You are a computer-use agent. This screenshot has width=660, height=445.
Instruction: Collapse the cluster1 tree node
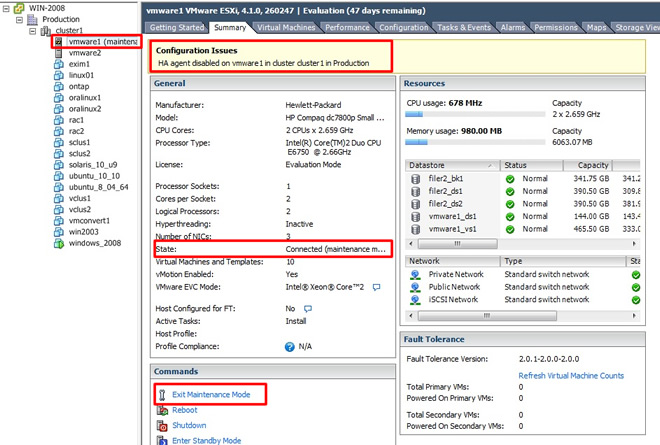click(x=32, y=31)
